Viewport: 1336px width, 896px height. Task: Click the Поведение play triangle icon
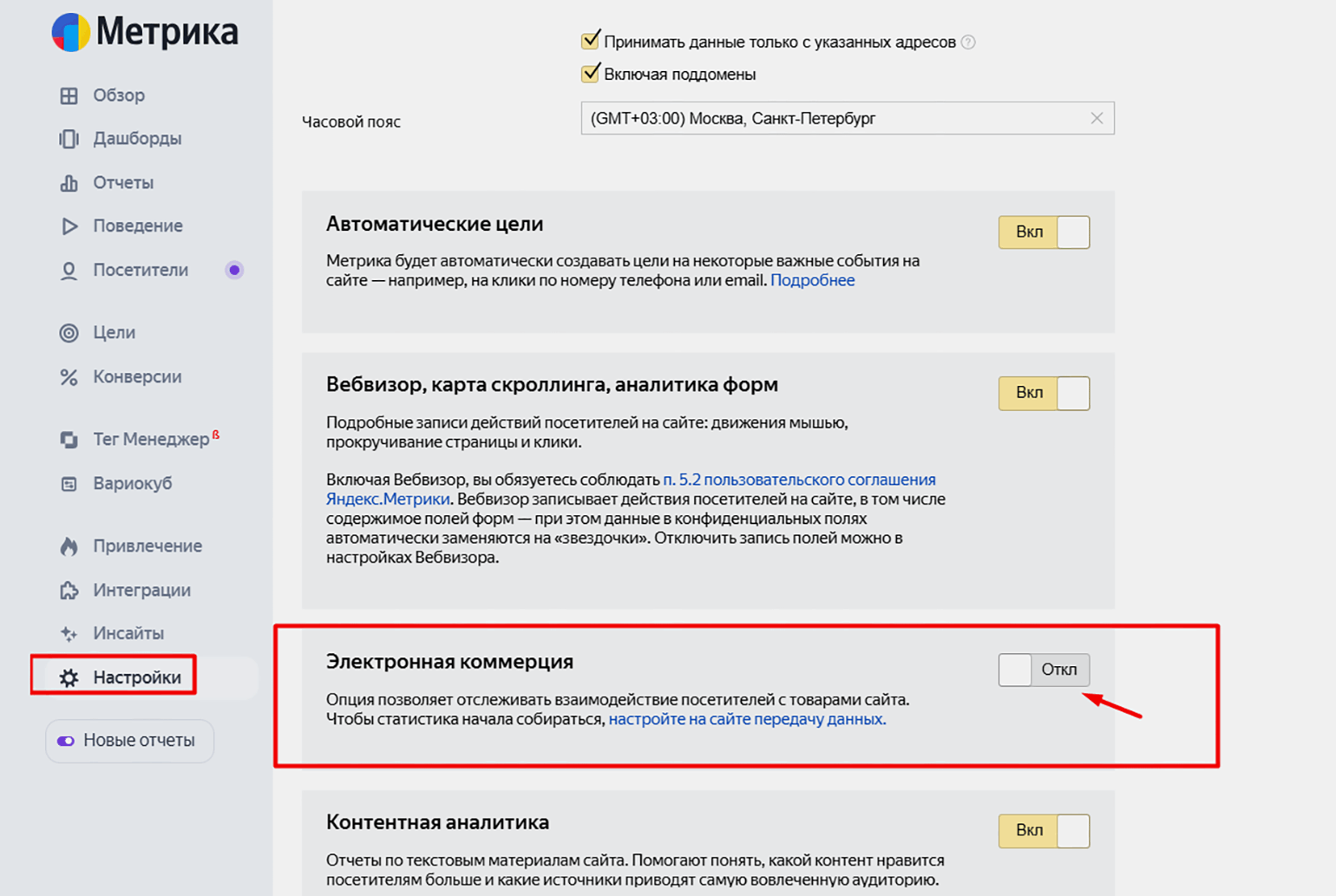[69, 226]
